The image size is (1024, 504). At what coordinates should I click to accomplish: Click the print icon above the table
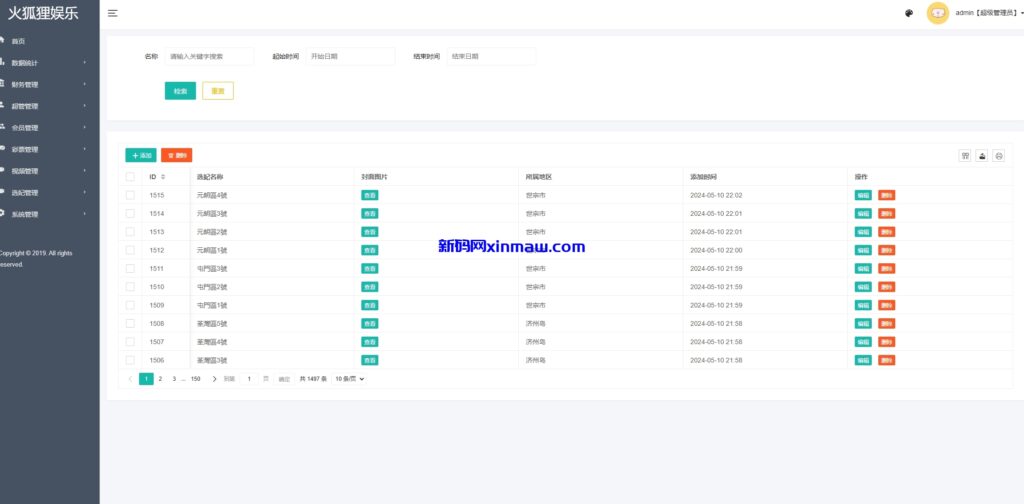click(998, 156)
